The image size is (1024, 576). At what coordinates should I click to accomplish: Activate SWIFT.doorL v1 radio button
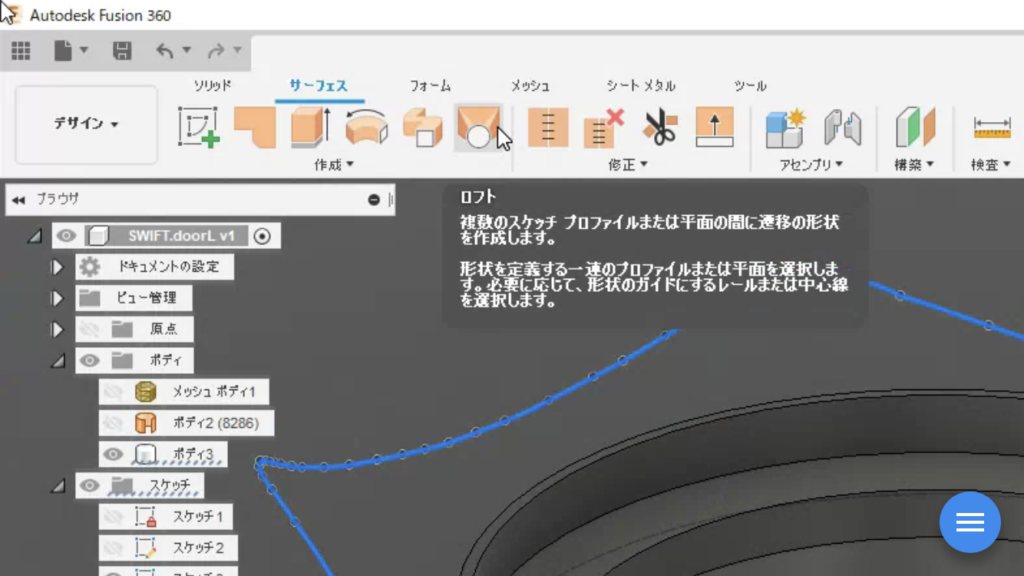pos(263,236)
